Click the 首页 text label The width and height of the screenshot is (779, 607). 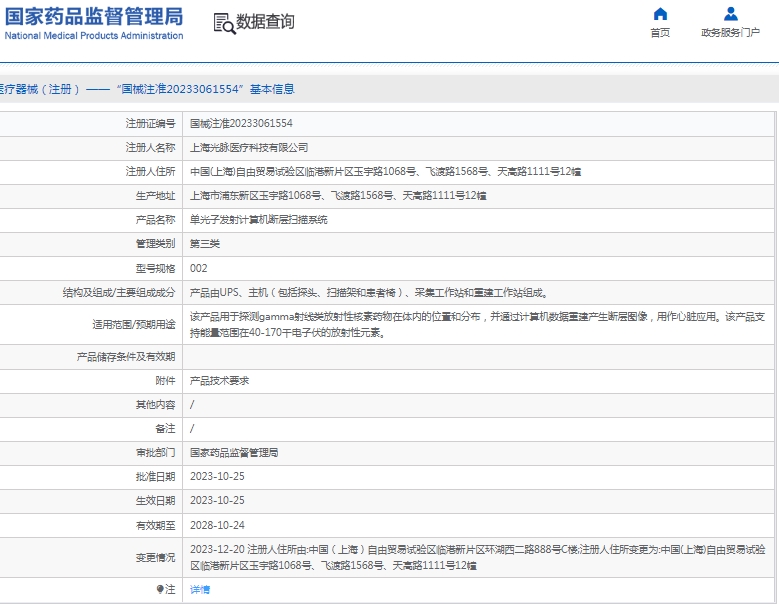point(660,33)
